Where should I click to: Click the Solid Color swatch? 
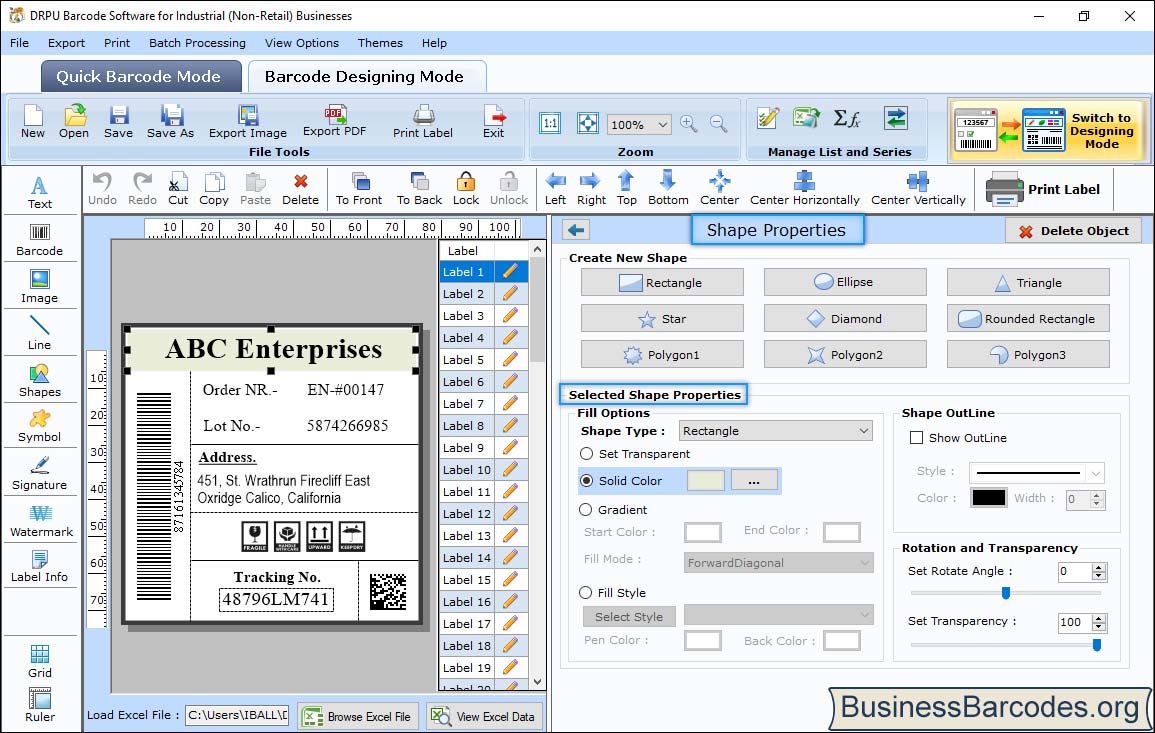coord(706,480)
